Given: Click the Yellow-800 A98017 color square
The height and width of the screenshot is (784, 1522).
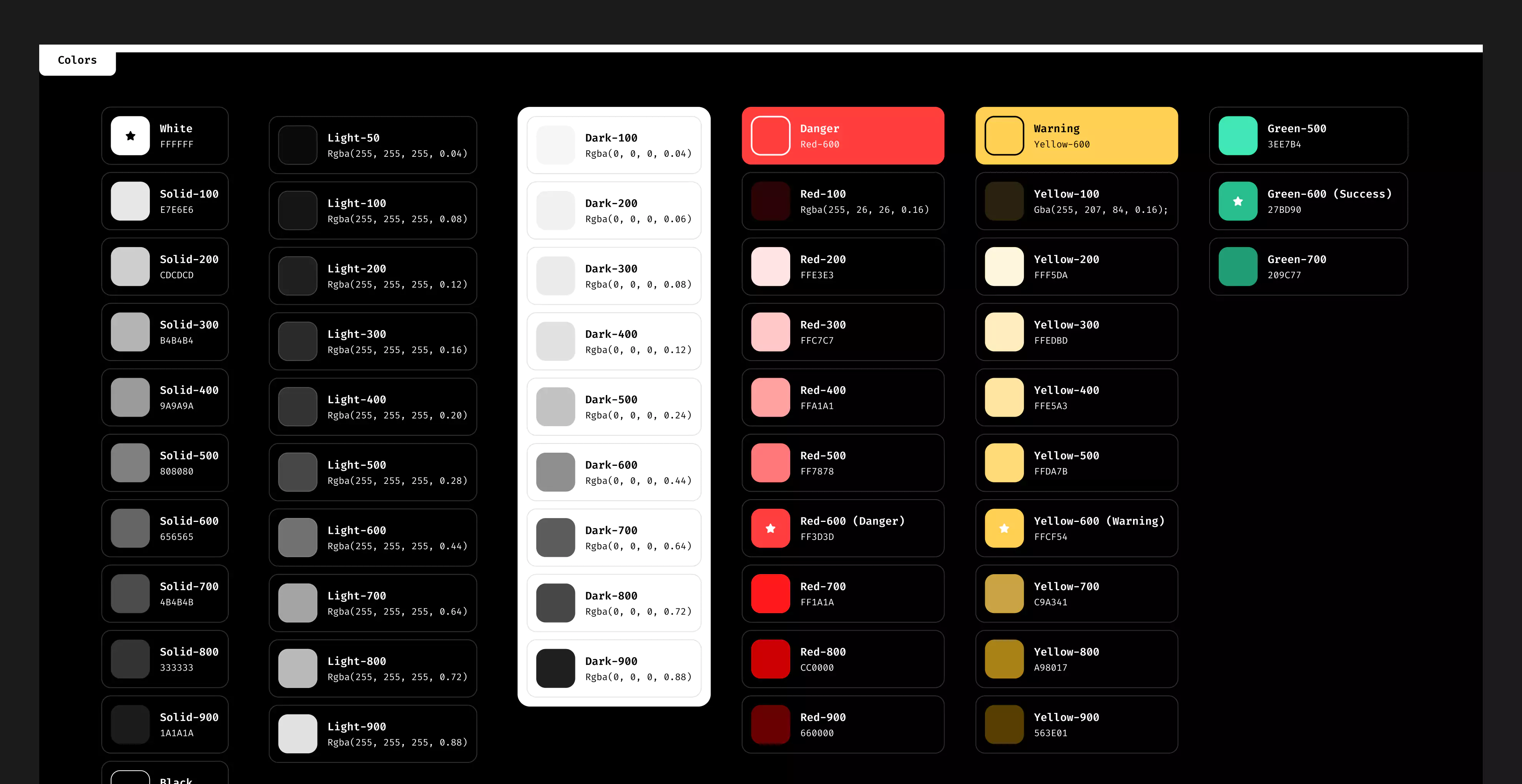Looking at the screenshot, I should tap(1004, 659).
